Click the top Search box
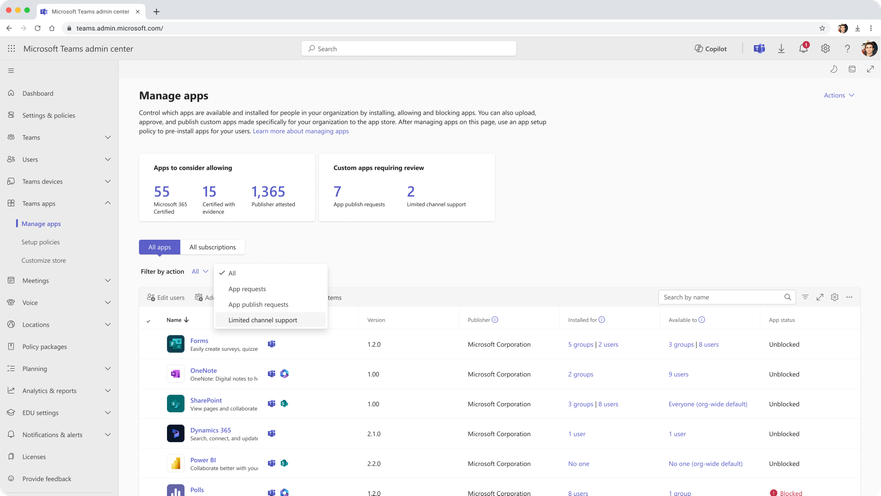The width and height of the screenshot is (881, 496). click(x=409, y=49)
